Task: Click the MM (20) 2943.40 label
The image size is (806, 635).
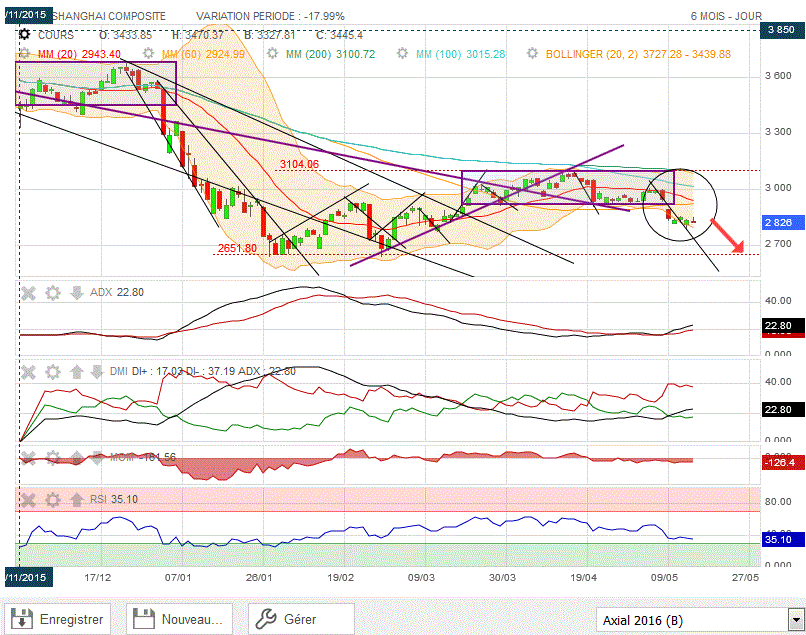Action: [79, 54]
